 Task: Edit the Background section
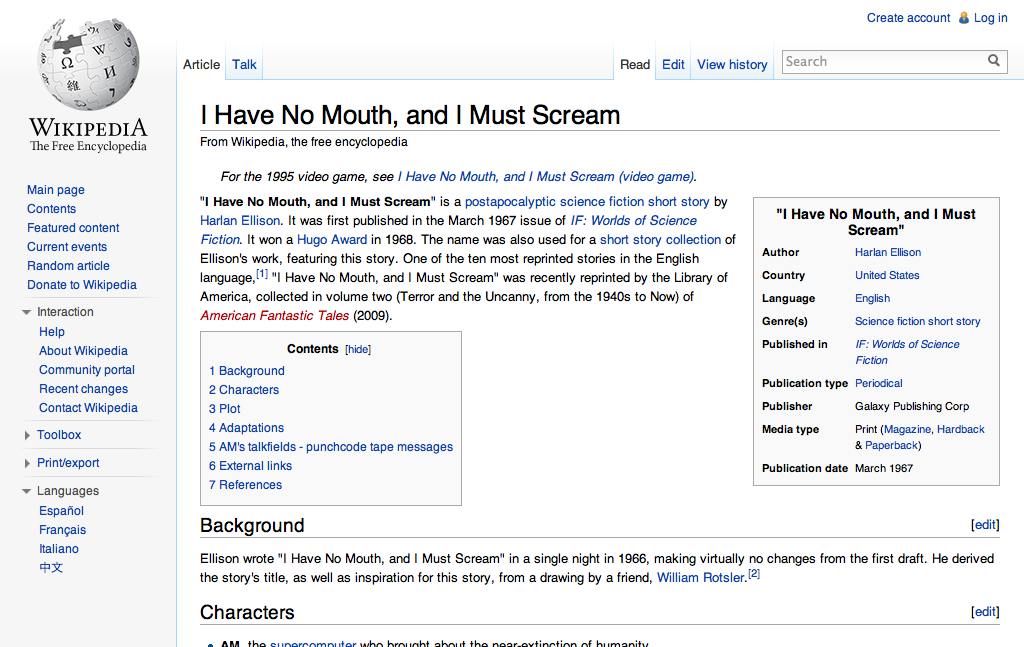[985, 524]
